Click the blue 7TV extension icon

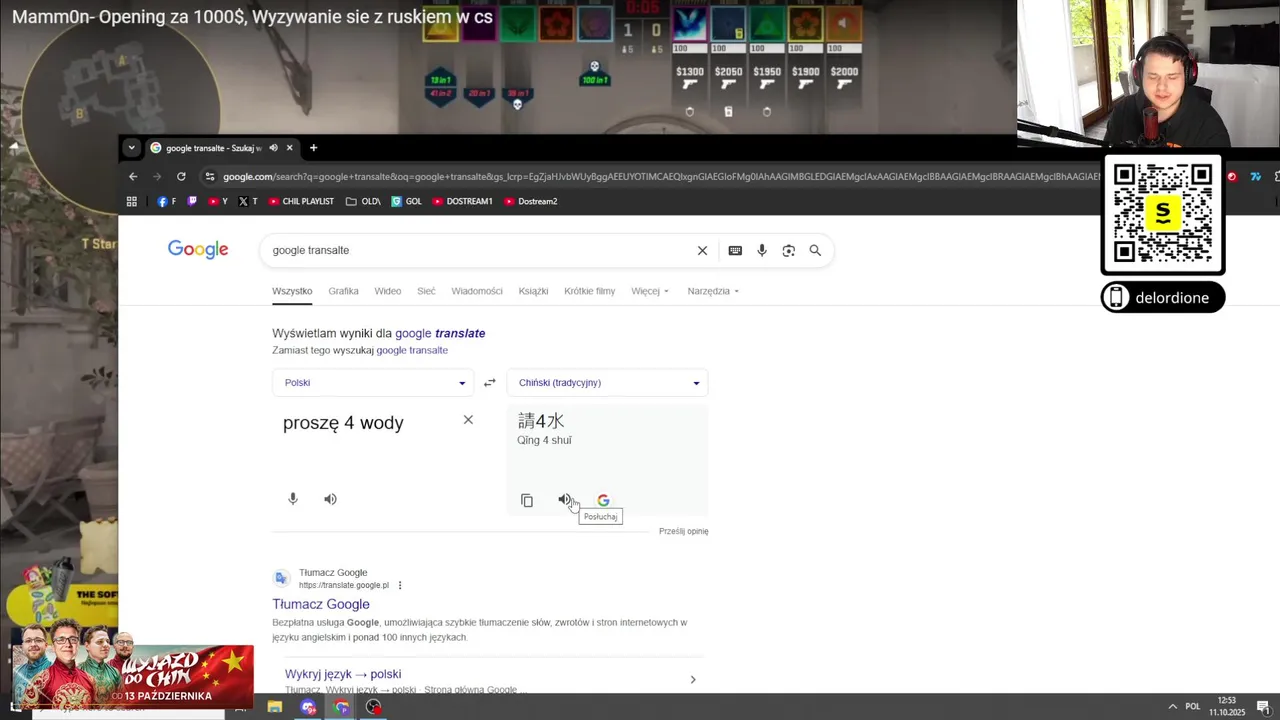coord(1256,176)
